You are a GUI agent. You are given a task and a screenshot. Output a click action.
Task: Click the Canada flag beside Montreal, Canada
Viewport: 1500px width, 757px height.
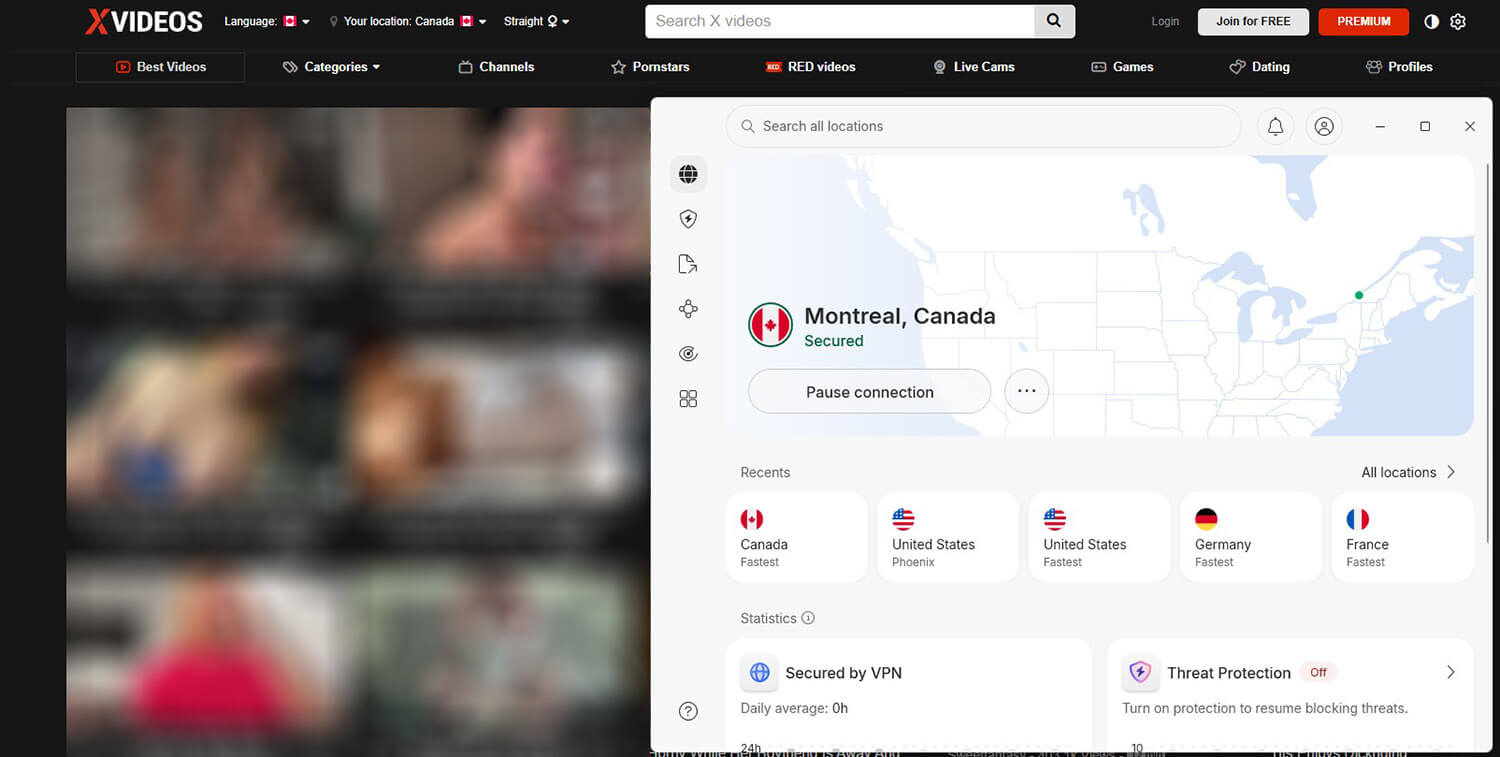tap(770, 325)
